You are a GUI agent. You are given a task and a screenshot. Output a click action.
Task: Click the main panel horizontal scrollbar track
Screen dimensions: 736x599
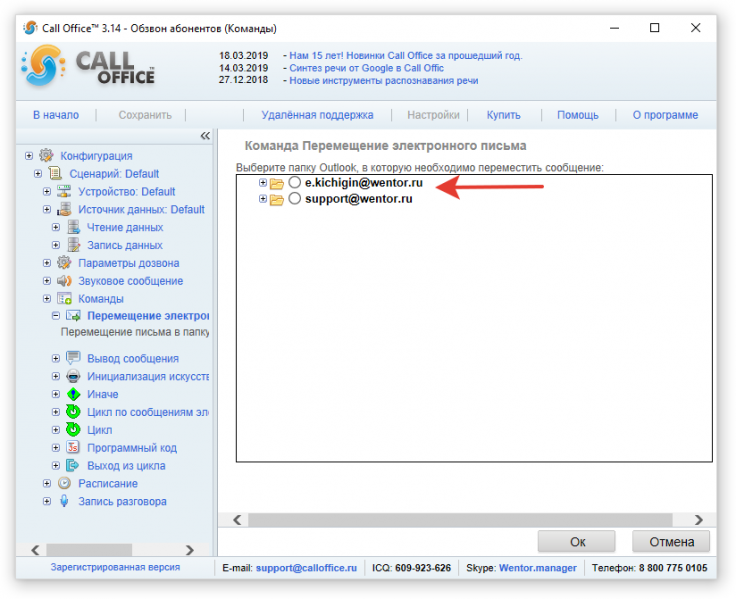point(460,520)
